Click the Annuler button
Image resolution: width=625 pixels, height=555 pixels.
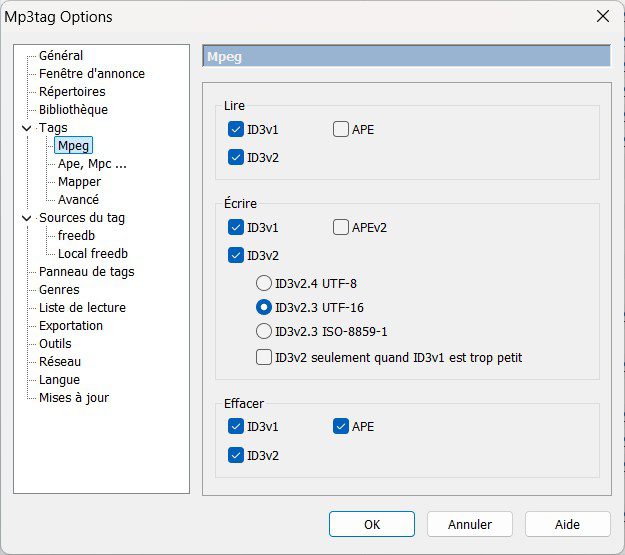[470, 524]
